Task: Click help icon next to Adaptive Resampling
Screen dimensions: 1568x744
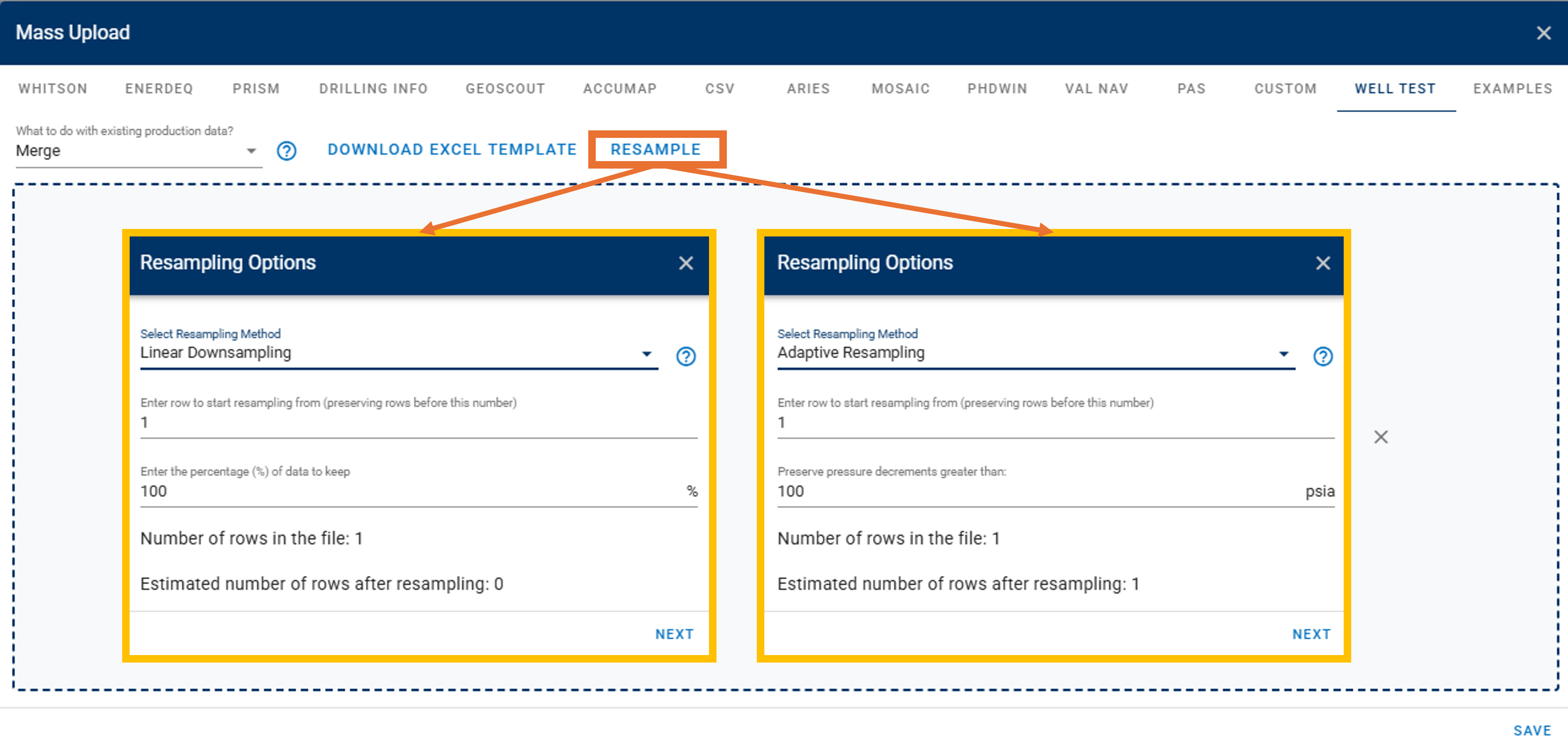Action: coord(1322,356)
